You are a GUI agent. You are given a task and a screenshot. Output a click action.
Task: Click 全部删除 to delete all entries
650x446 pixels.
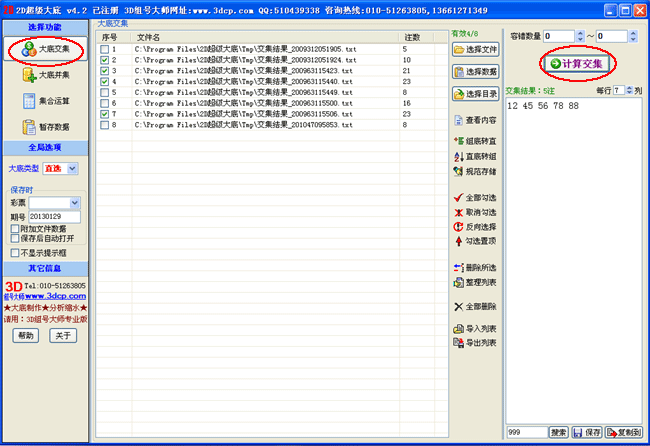pyautogui.click(x=474, y=306)
